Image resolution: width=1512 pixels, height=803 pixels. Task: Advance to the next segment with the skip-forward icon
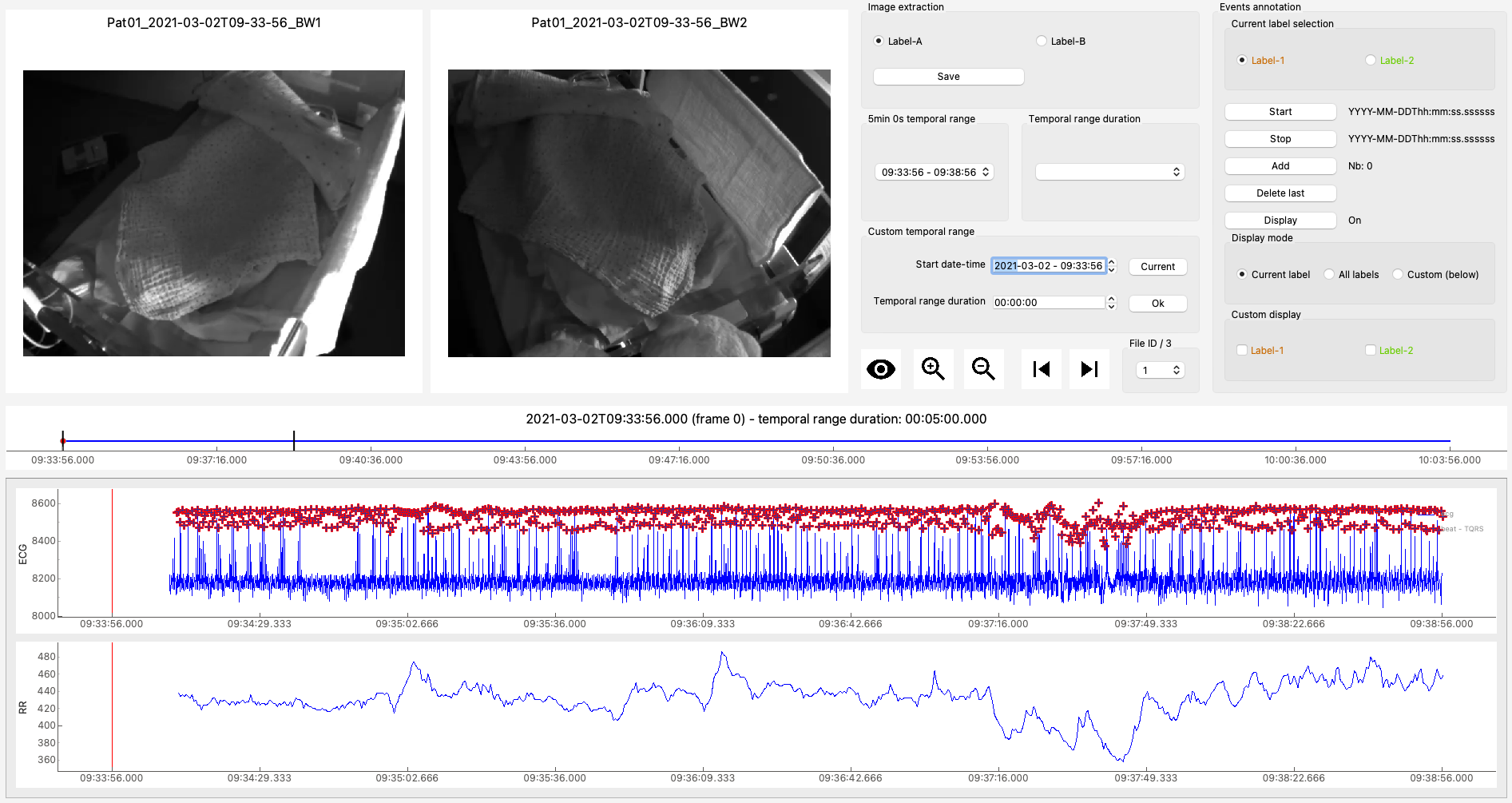click(x=1089, y=369)
